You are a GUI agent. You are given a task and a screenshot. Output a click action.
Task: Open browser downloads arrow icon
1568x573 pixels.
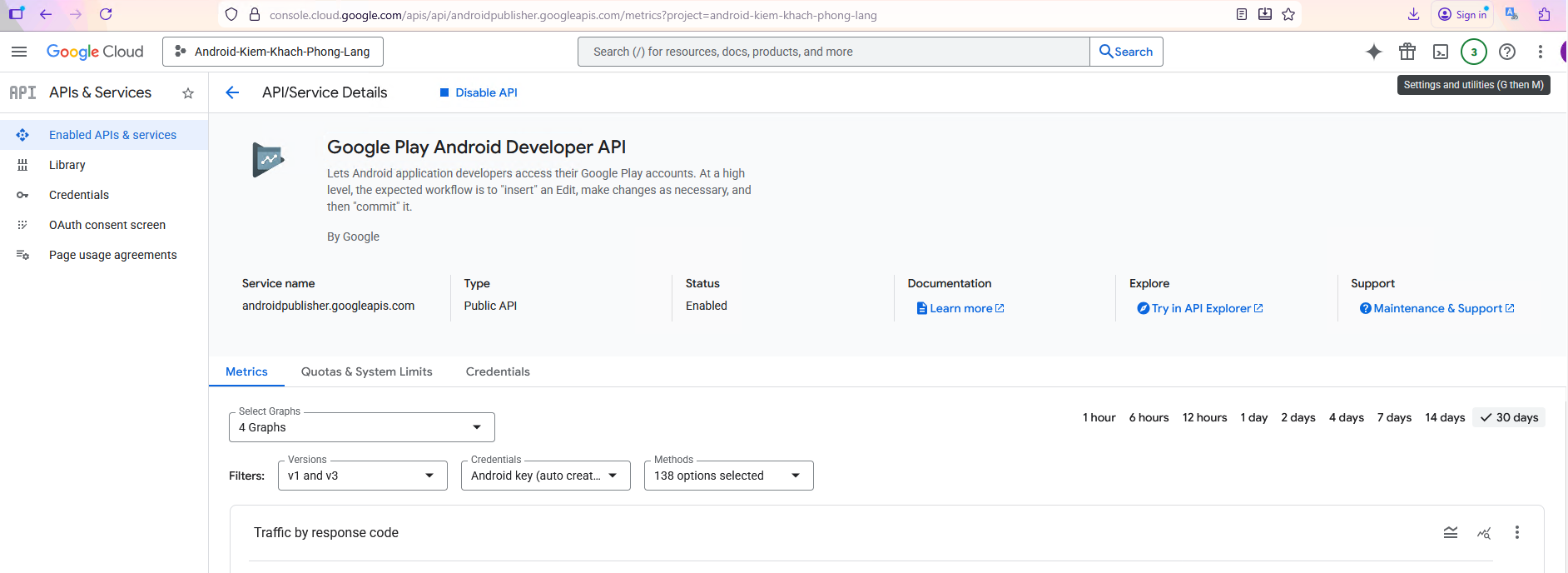point(1413,14)
